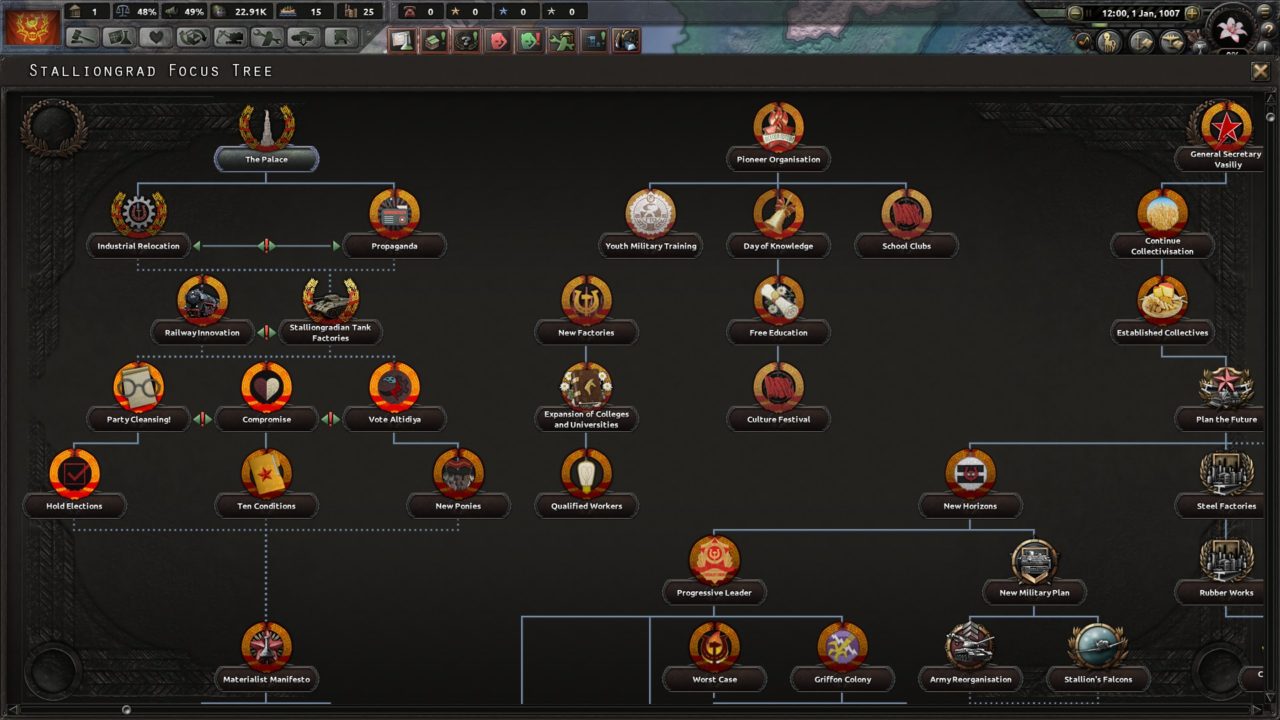
Task: Increase game speed with the plus button
Action: [1192, 12]
